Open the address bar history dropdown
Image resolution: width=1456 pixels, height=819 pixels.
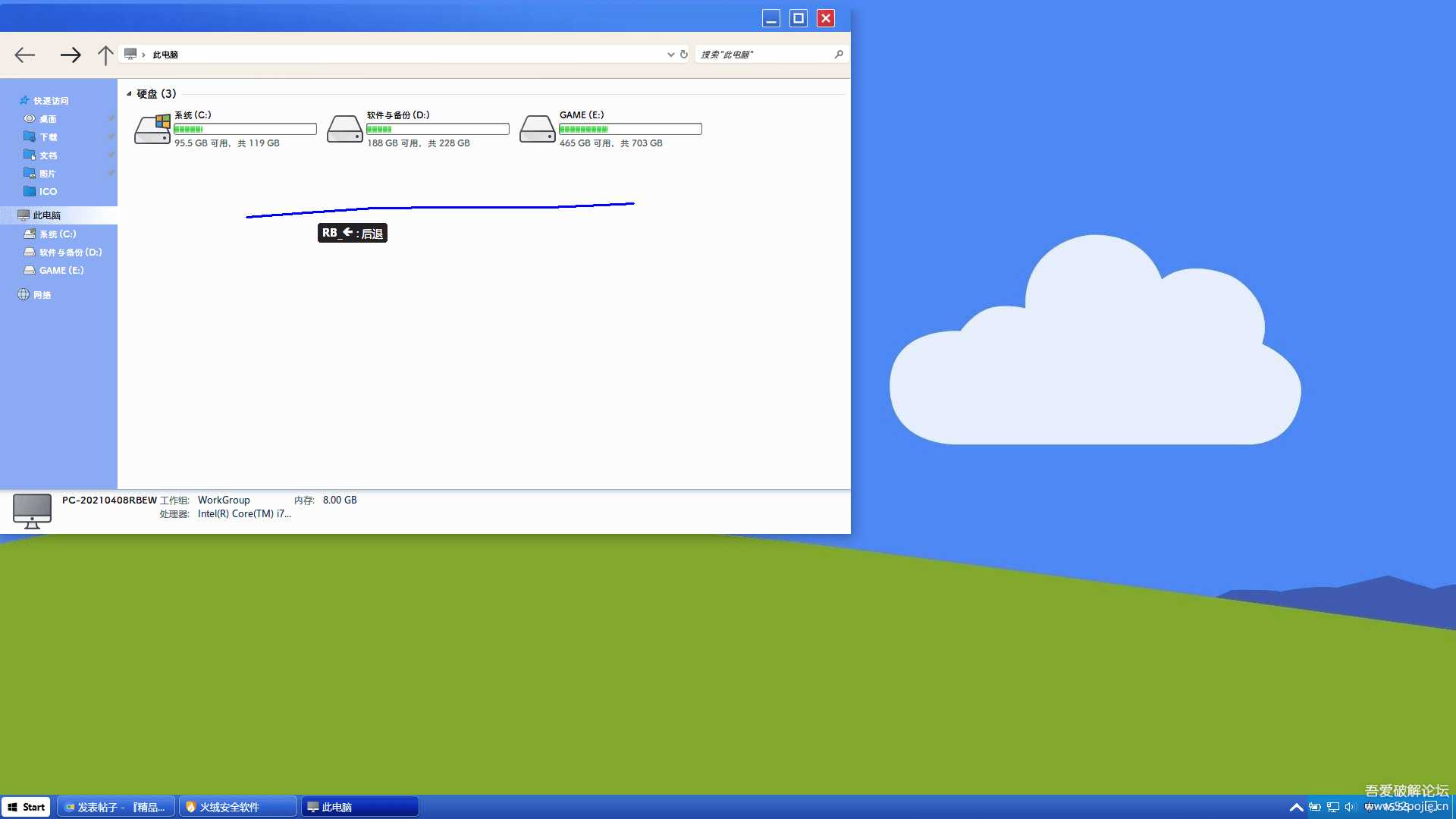click(670, 55)
